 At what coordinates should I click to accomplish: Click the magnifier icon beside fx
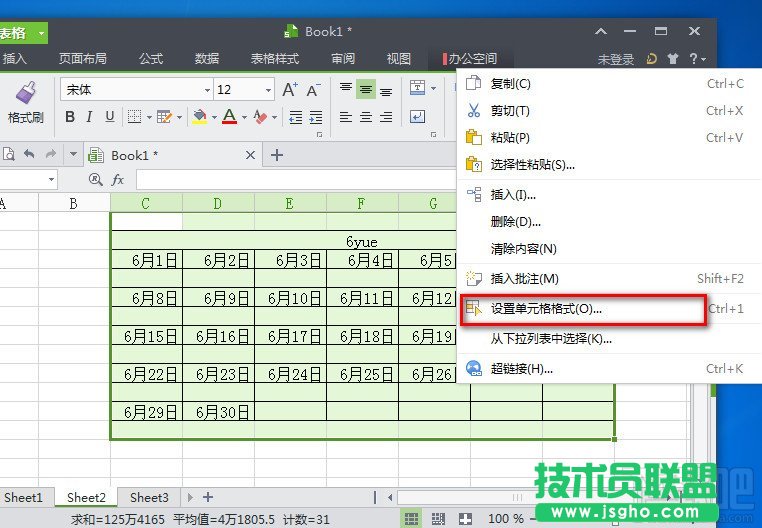coord(96,180)
